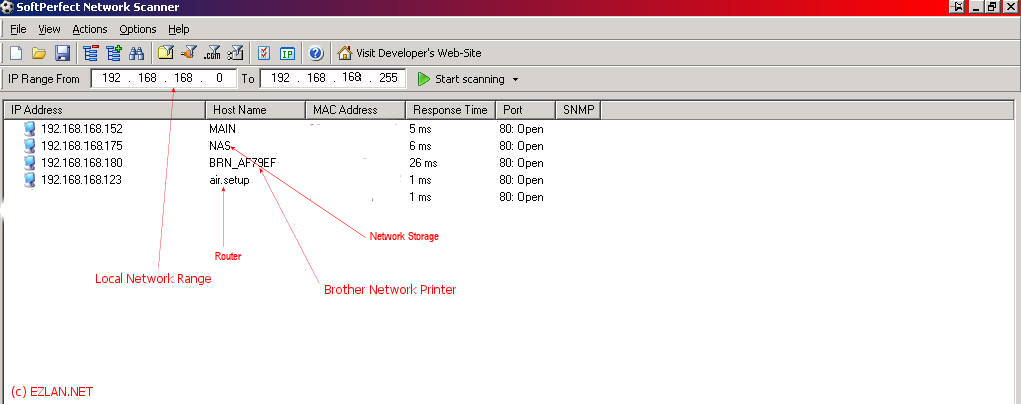Click the house icon for developer site

344,53
